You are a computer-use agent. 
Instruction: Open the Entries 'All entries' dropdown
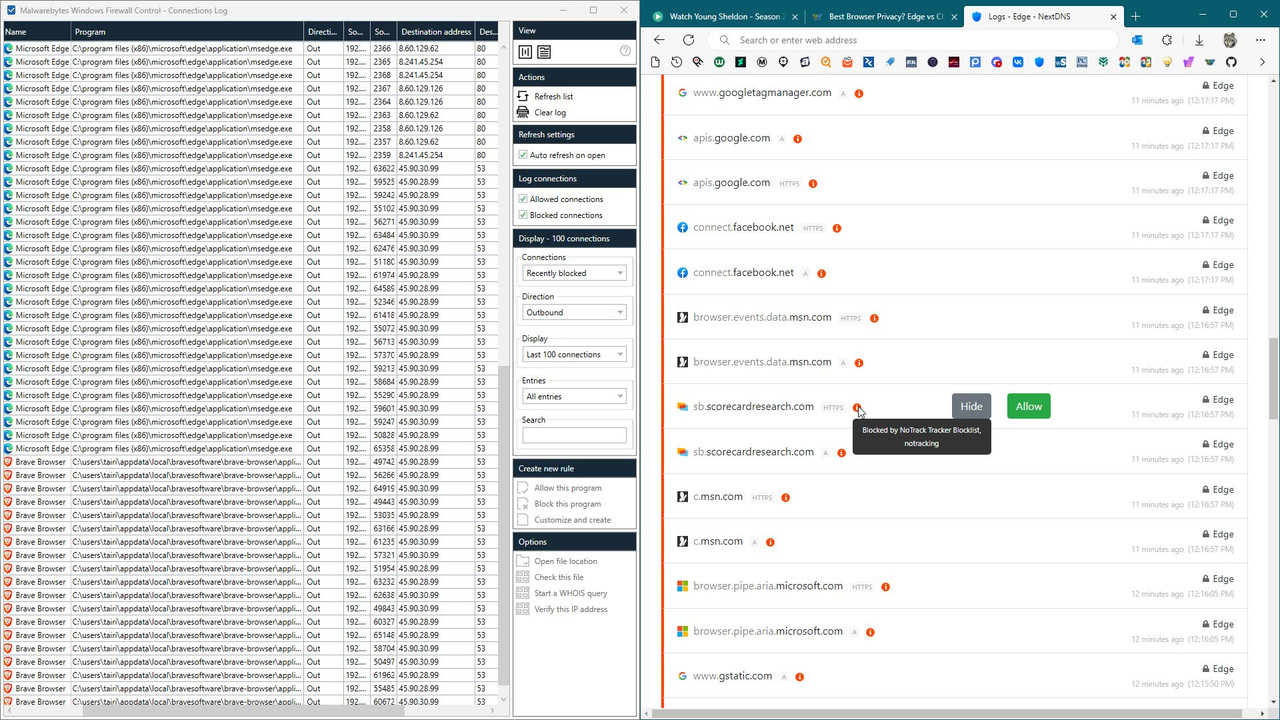tap(574, 397)
